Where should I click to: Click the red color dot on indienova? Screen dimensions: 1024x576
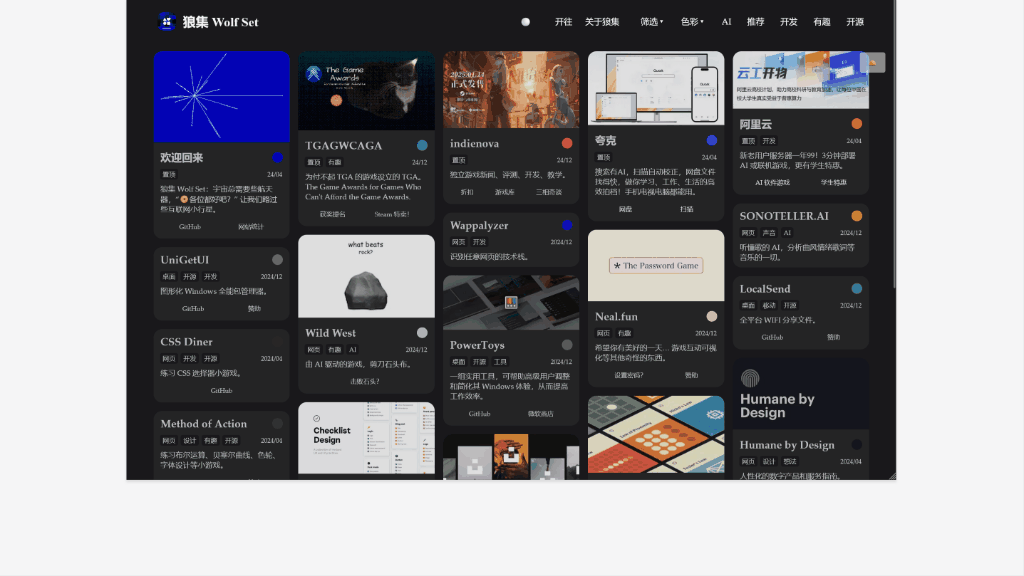pos(567,143)
